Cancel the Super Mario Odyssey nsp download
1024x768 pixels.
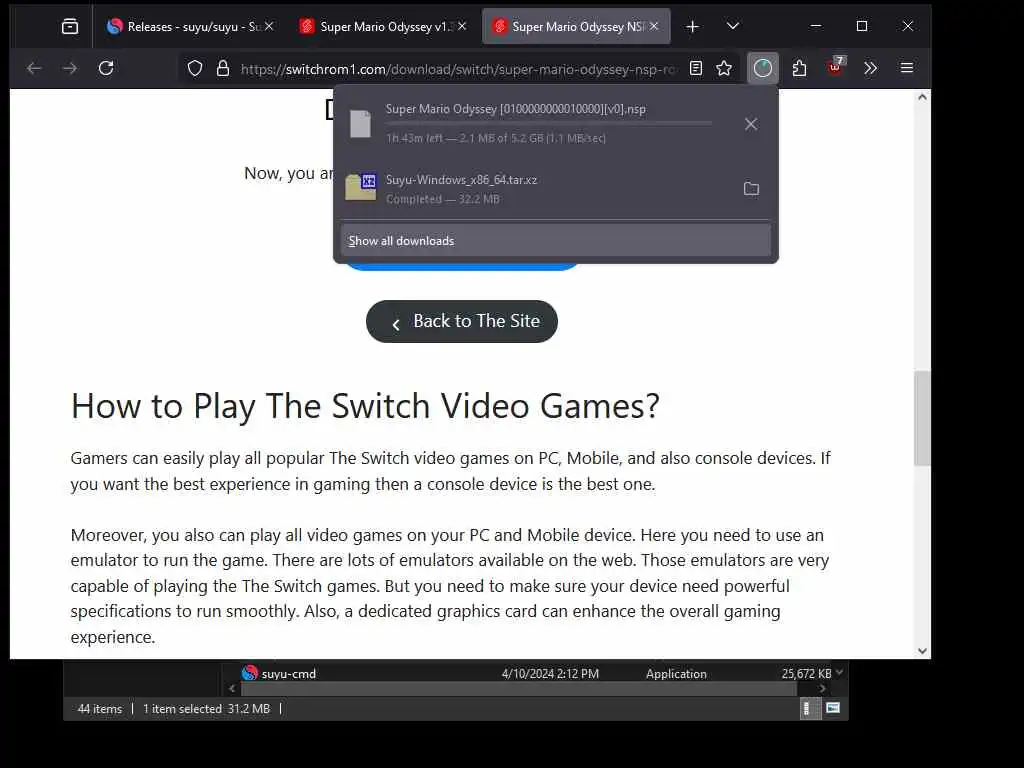tap(751, 124)
